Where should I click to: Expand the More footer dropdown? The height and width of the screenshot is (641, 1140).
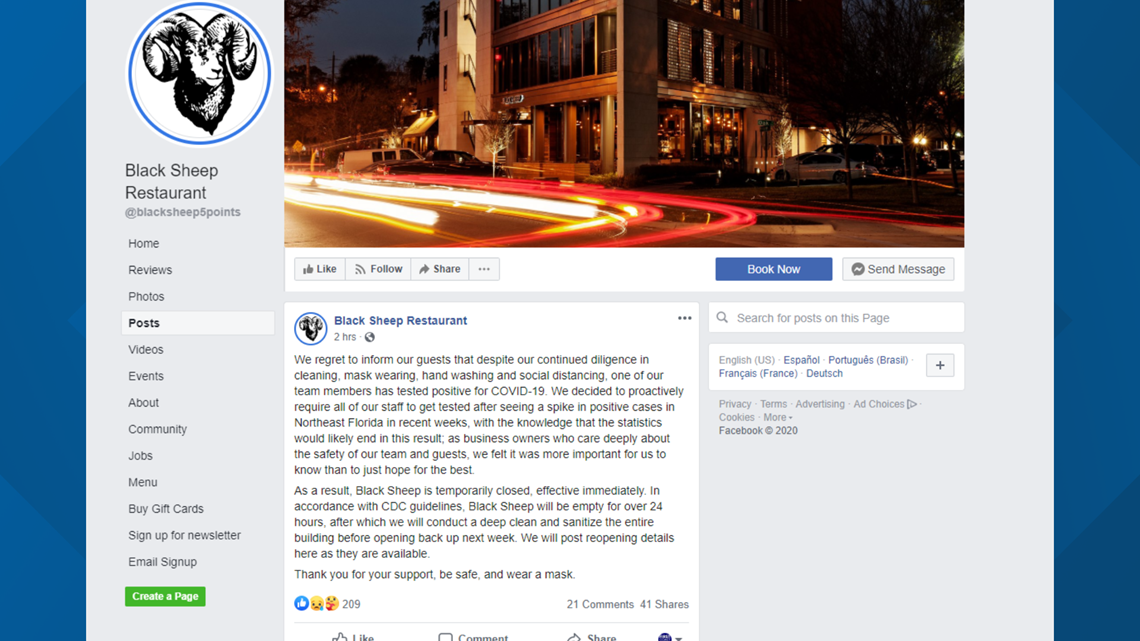click(777, 417)
